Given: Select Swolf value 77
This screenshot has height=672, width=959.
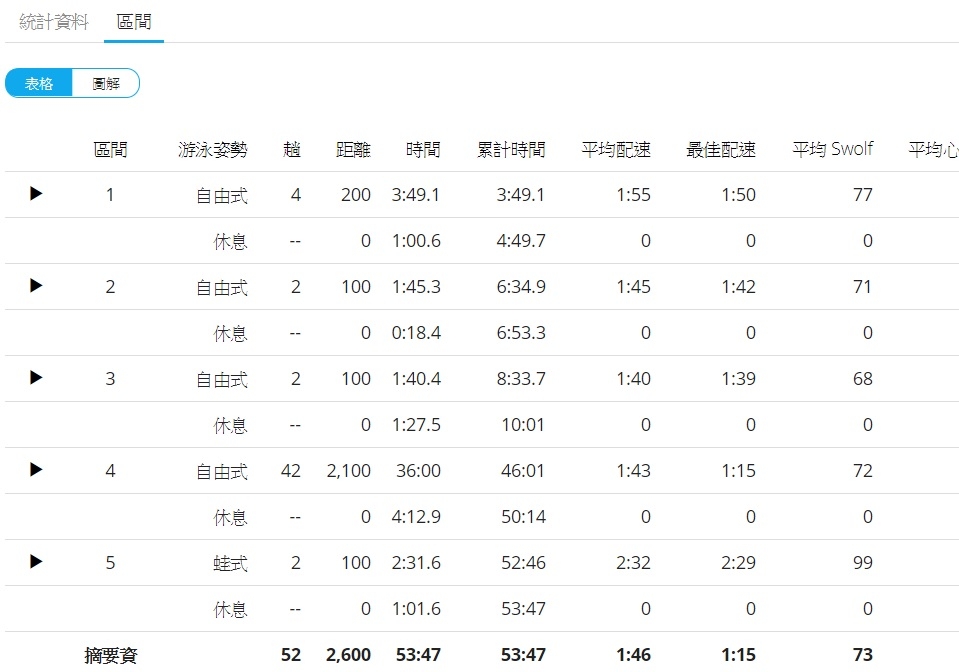Looking at the screenshot, I should coord(863,195).
